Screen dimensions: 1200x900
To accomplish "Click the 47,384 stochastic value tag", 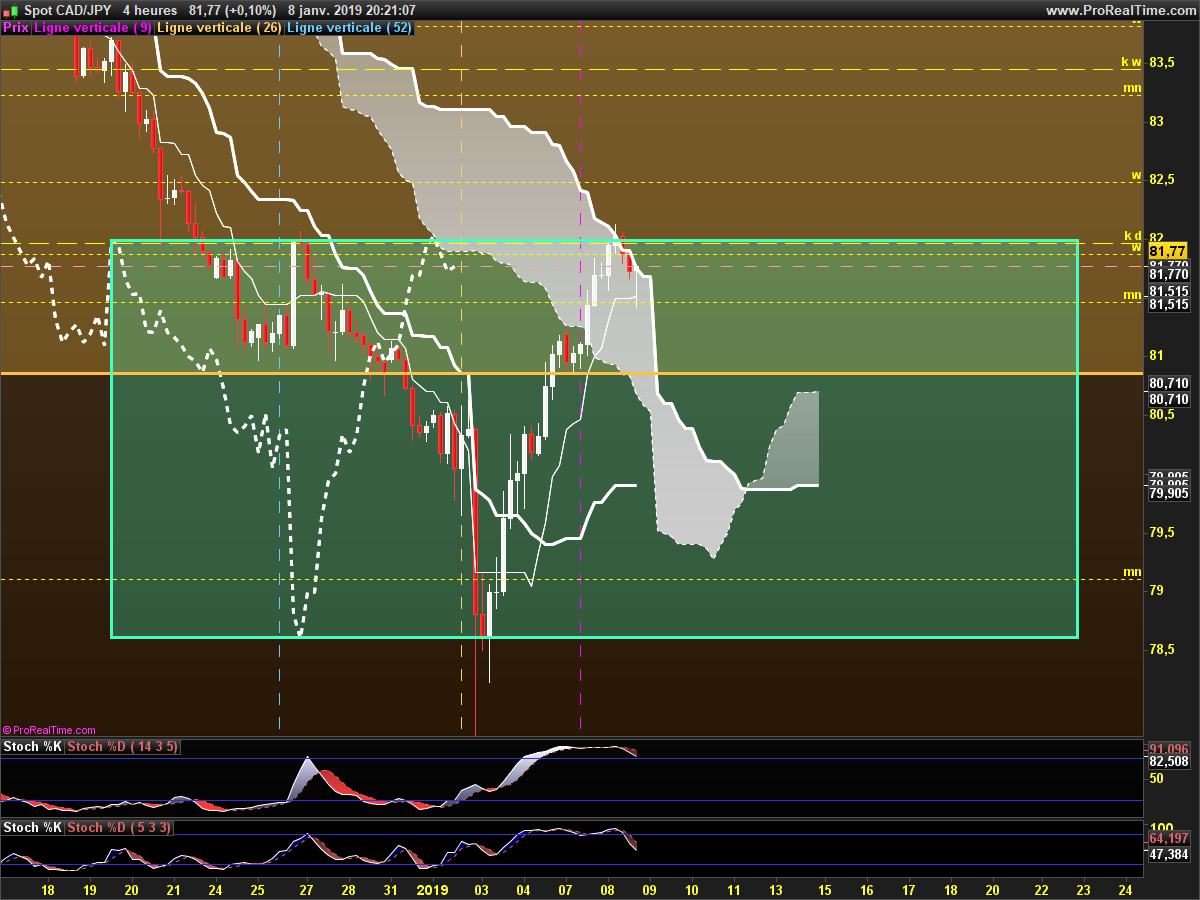I will [1169, 856].
